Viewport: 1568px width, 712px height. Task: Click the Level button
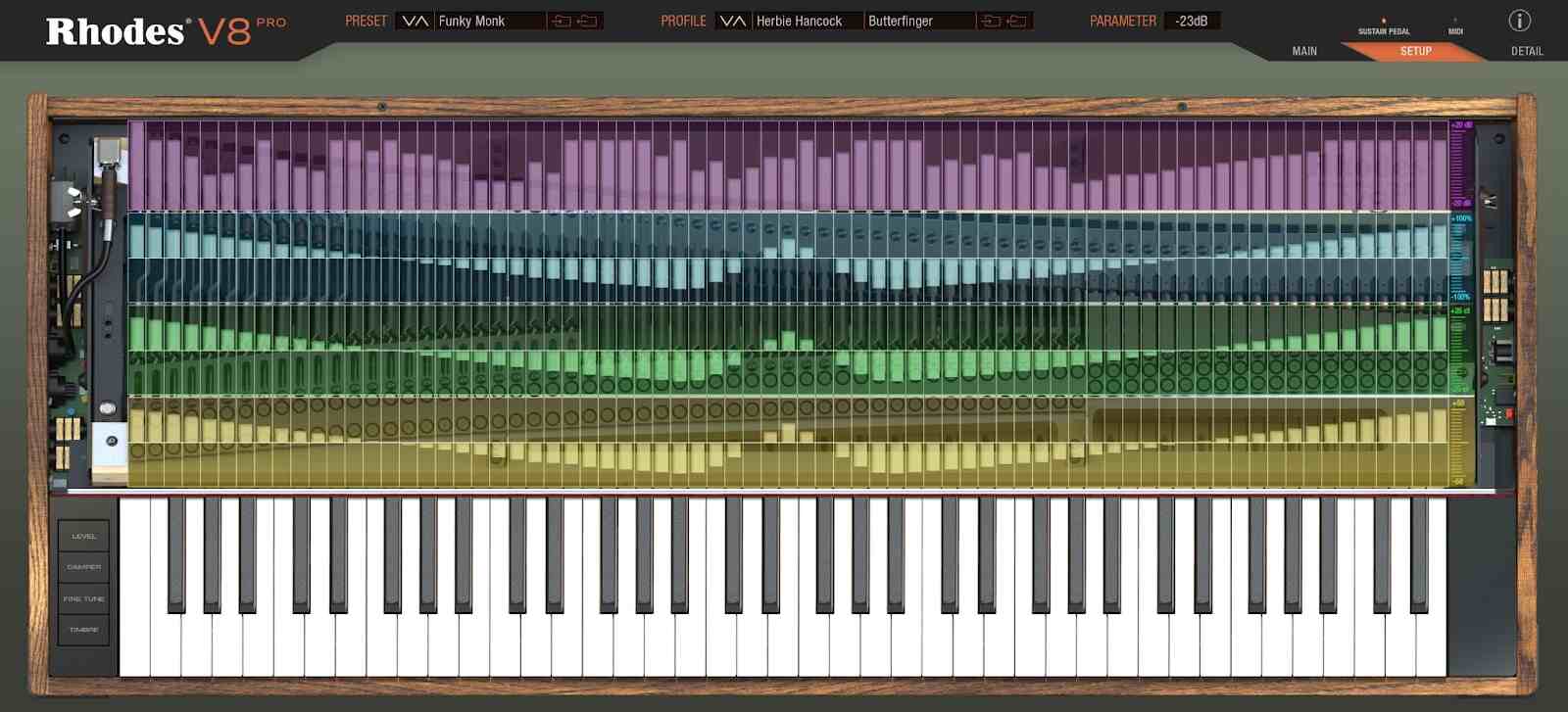(x=83, y=536)
